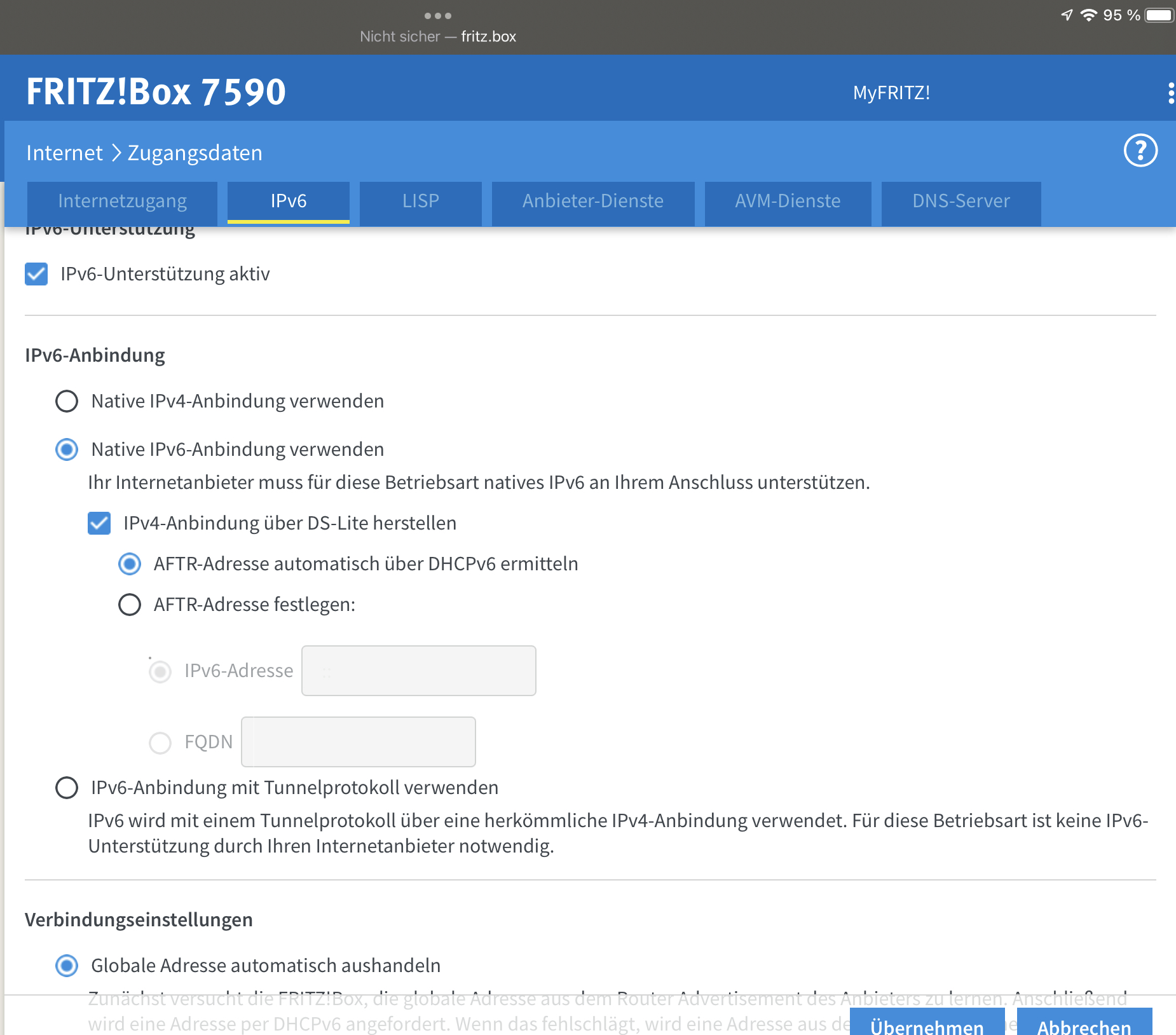Click the Verbindungseinstellungen section heading
This screenshot has height=1035, width=1176.
point(139,920)
